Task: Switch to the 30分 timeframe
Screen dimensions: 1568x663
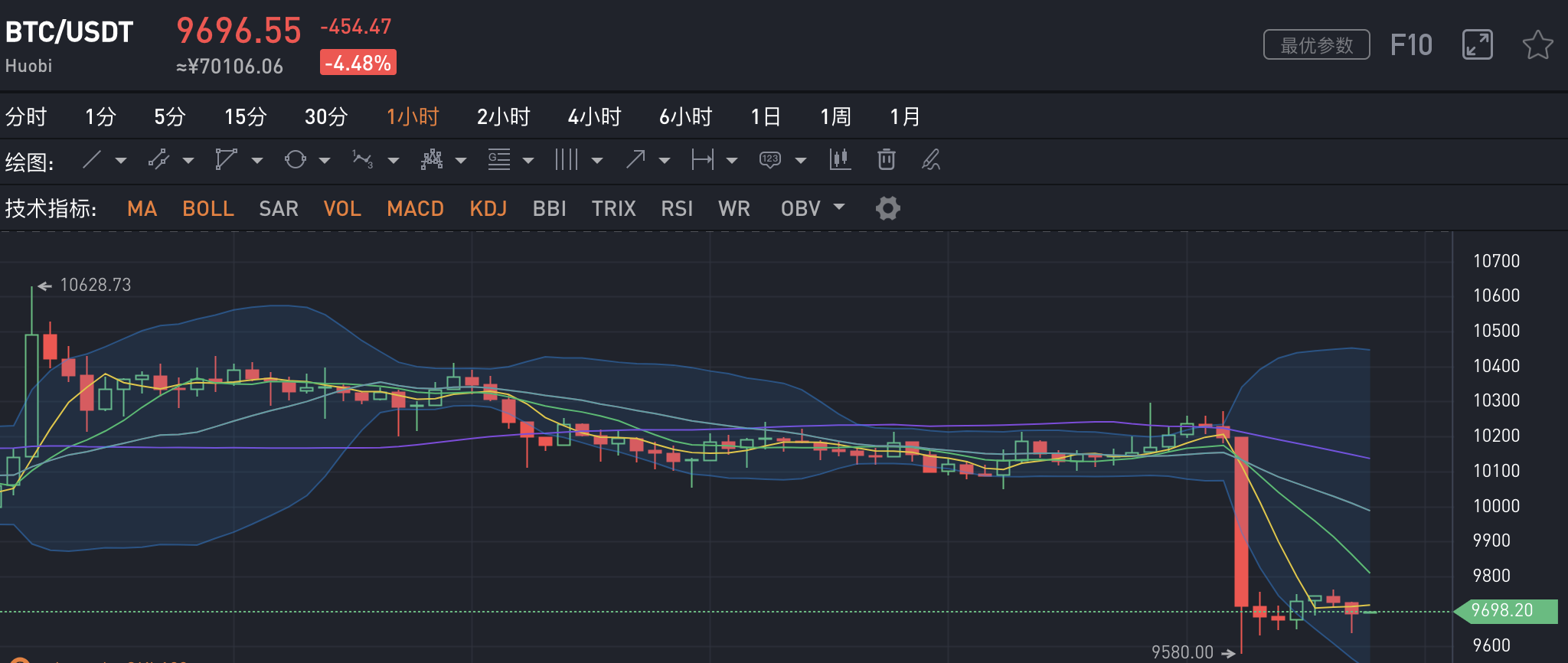Action: 326,116
